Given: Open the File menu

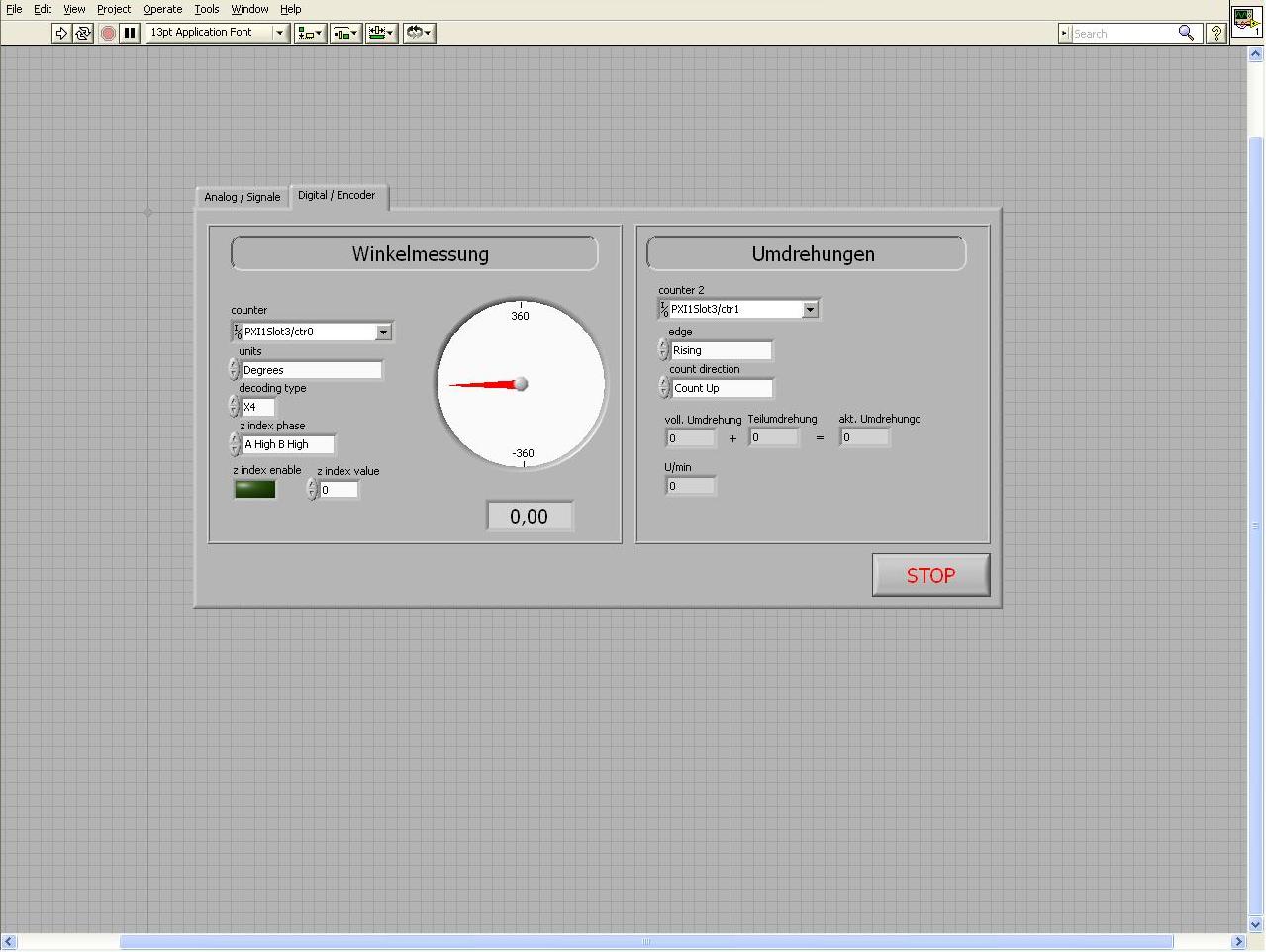Looking at the screenshot, I should tap(14, 9).
